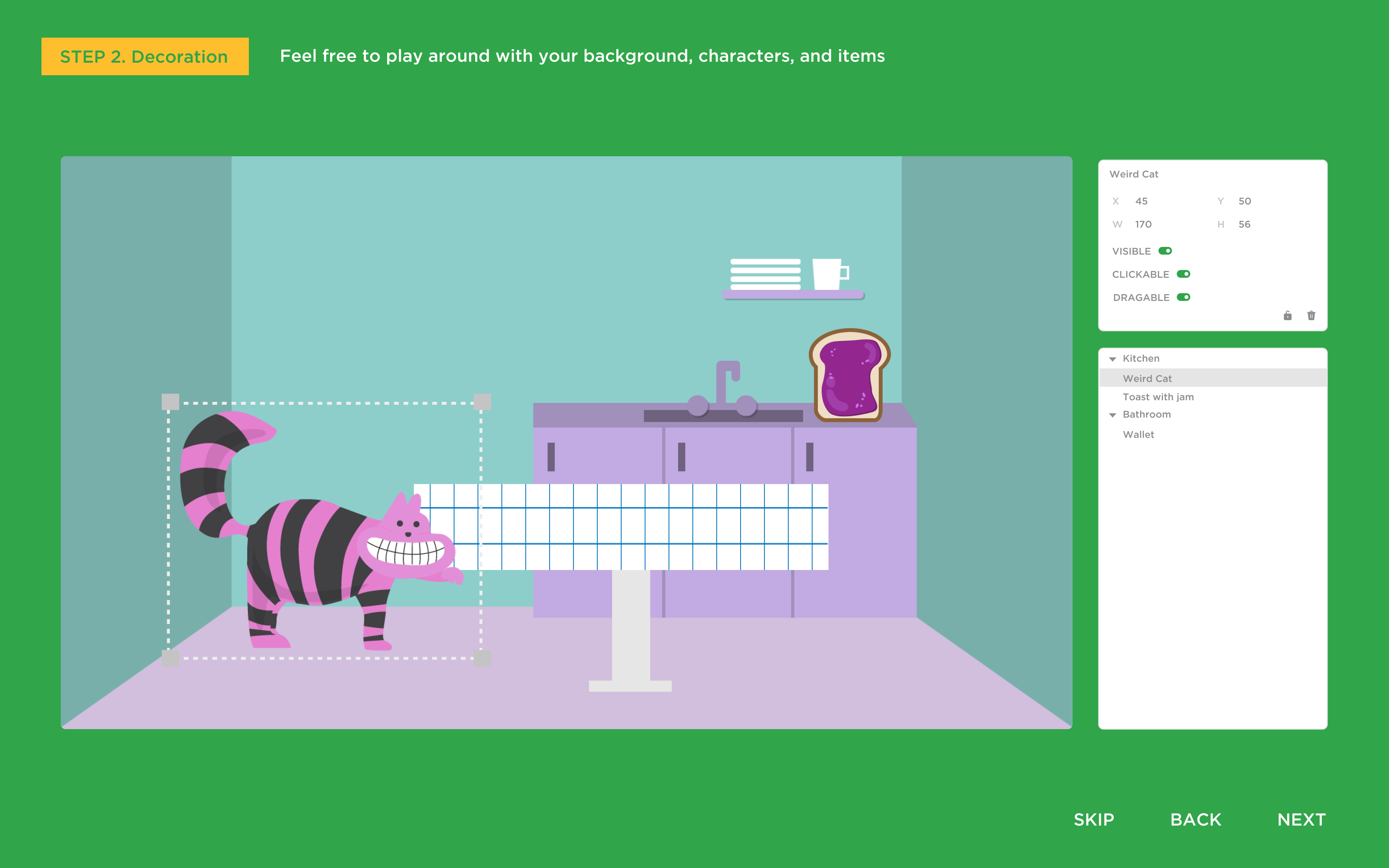Screen dimensions: 1389x868
Task: Click the unlock padlock icon
Action: click(x=1287, y=316)
